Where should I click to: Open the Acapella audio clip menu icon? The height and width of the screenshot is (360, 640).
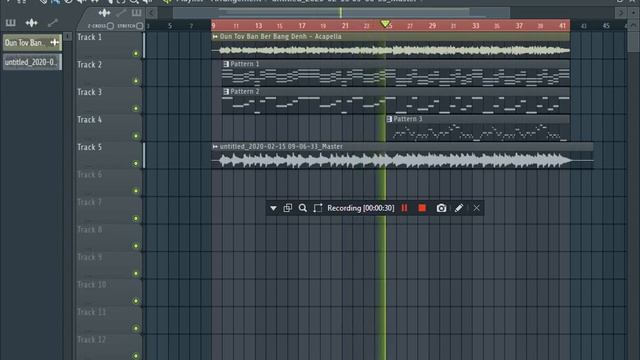[215, 37]
